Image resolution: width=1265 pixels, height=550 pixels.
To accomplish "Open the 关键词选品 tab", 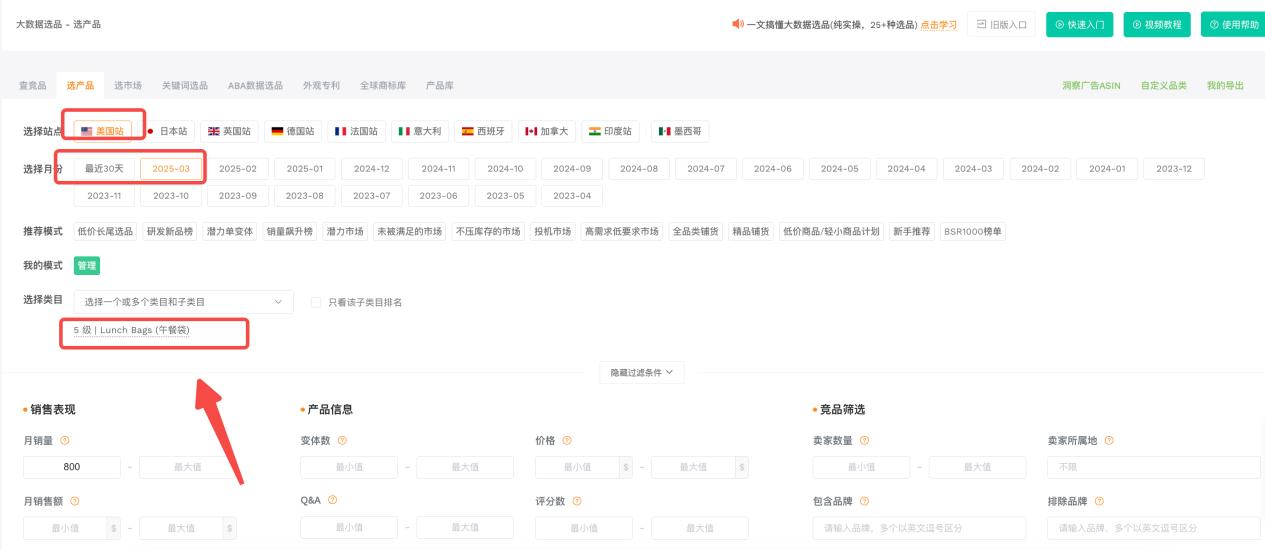I will coord(185,86).
